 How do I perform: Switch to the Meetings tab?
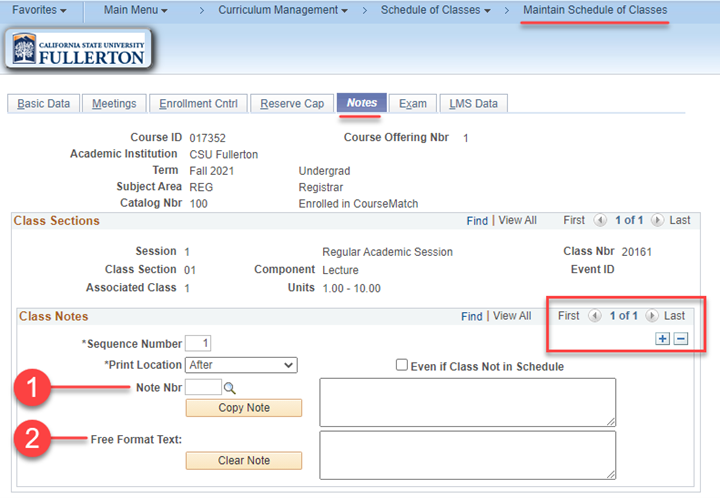click(114, 104)
